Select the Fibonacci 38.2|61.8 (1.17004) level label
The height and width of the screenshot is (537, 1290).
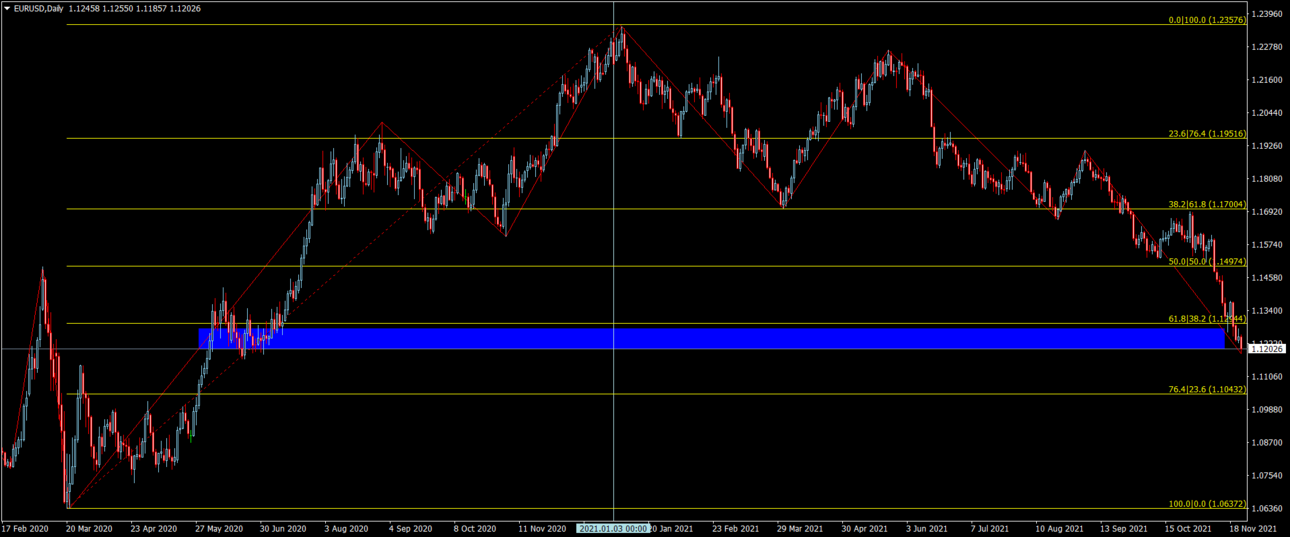tap(1207, 204)
